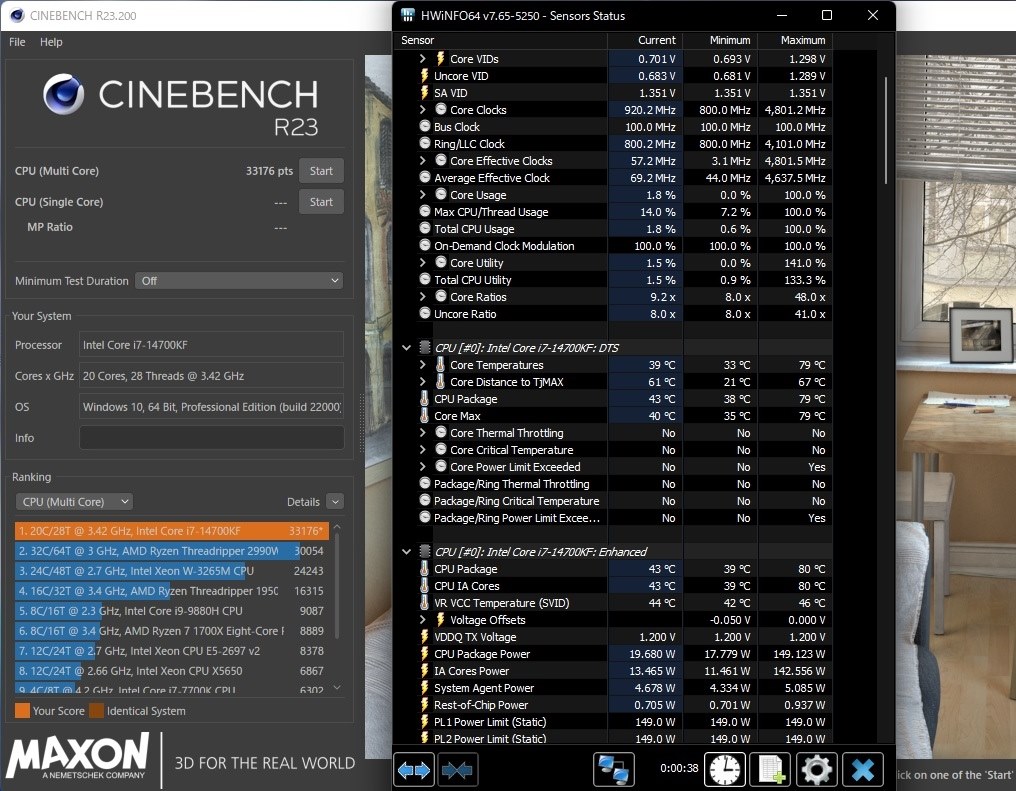Image resolution: width=1016 pixels, height=791 pixels.
Task: Select ranking entry Ryzen 7 1700X
Action: [x=172, y=631]
